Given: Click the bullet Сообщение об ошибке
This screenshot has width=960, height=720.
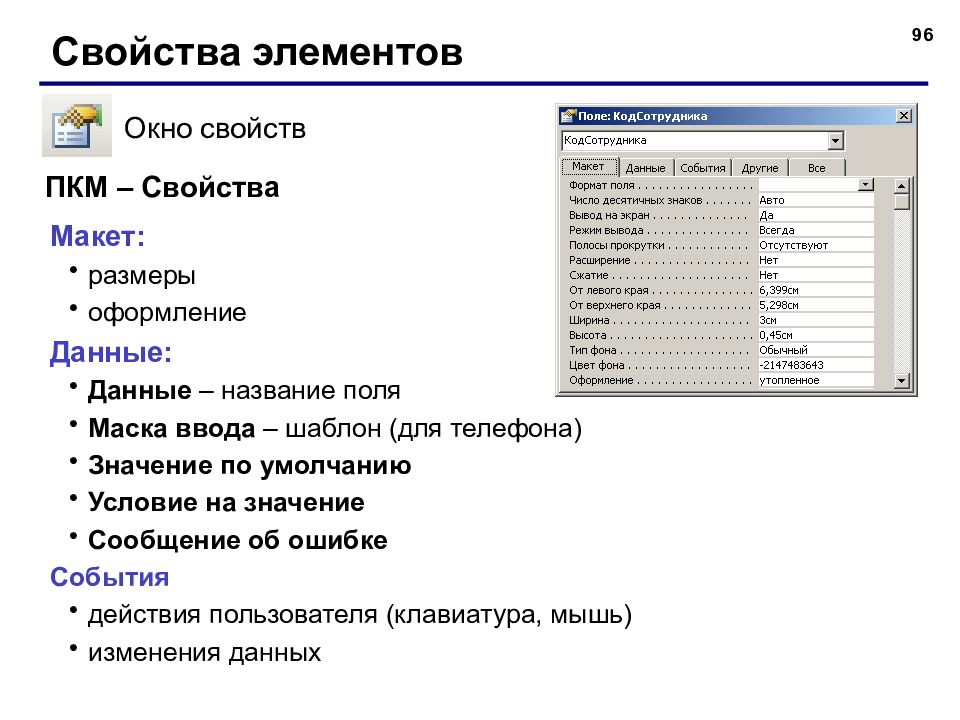Looking at the screenshot, I should pyautogui.click(x=238, y=540).
